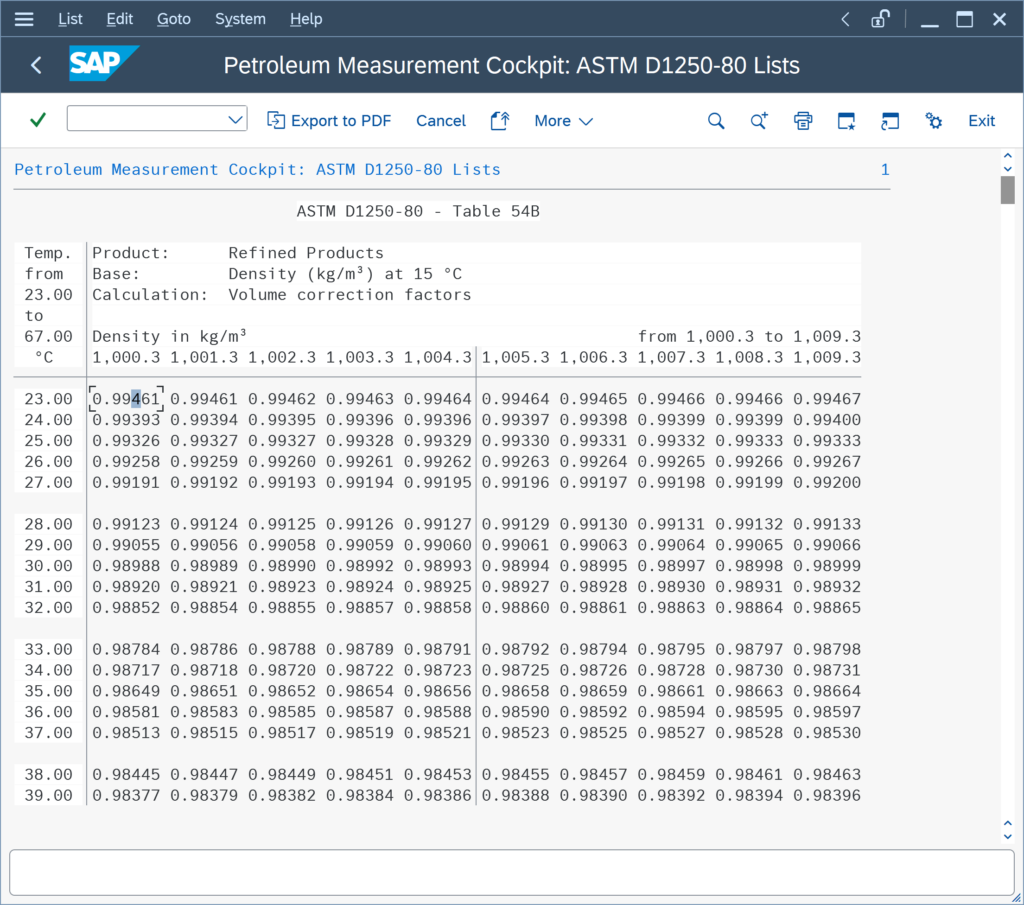Screen dimensions: 1024x905
Task: Click value 0.98994 in the 30.00 row
Action: [x=515, y=566]
